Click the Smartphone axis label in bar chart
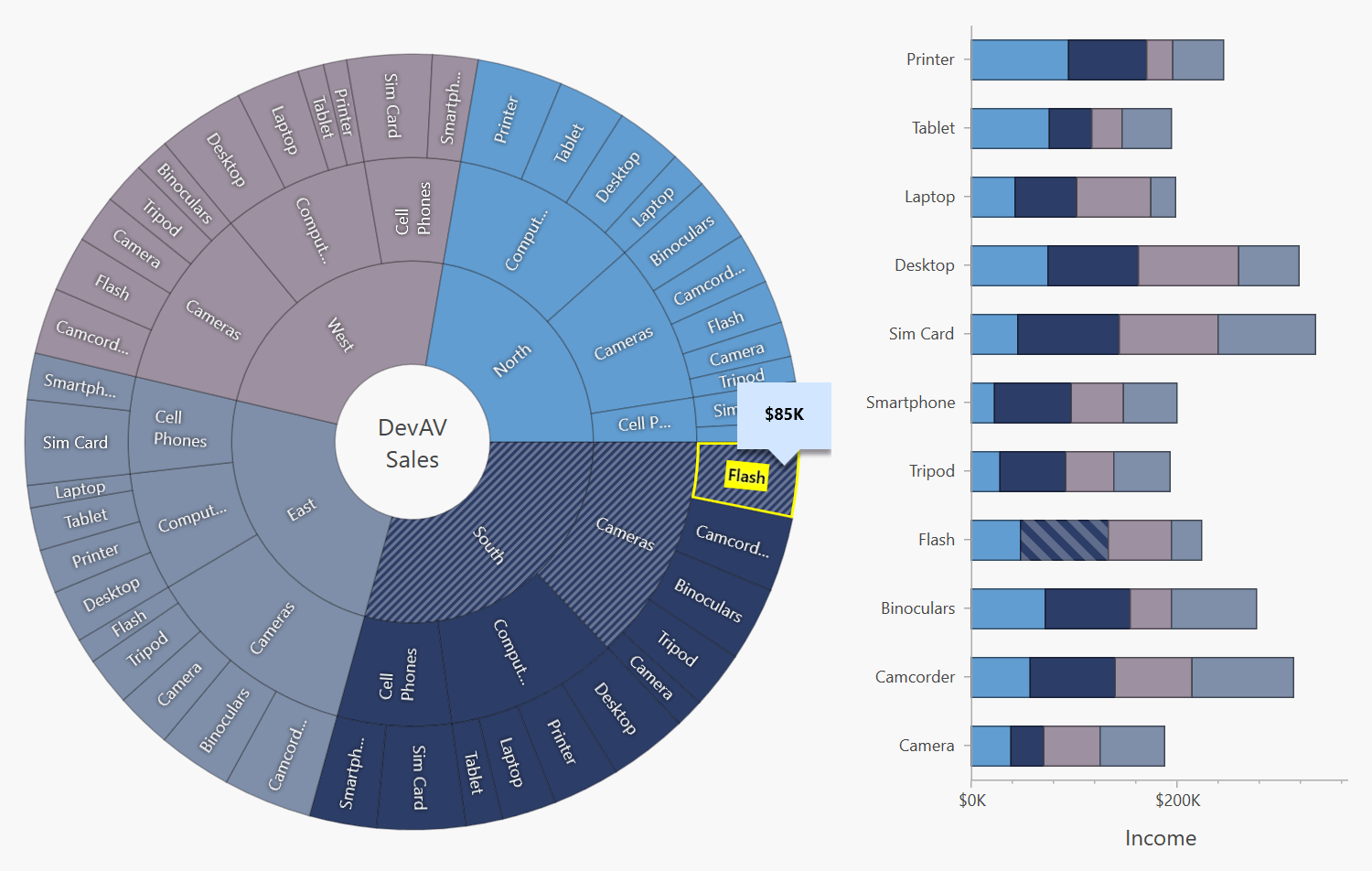1372x871 pixels. pos(910,403)
